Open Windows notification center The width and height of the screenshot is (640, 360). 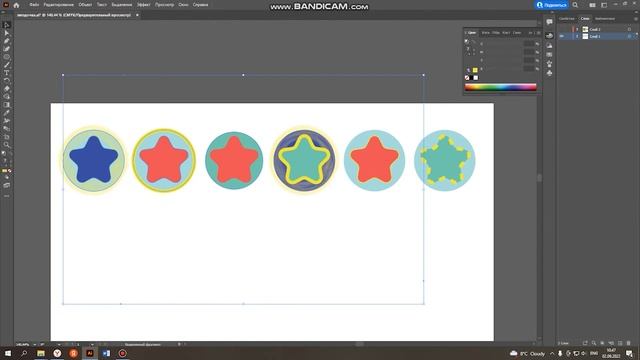pyautogui.click(x=629, y=353)
